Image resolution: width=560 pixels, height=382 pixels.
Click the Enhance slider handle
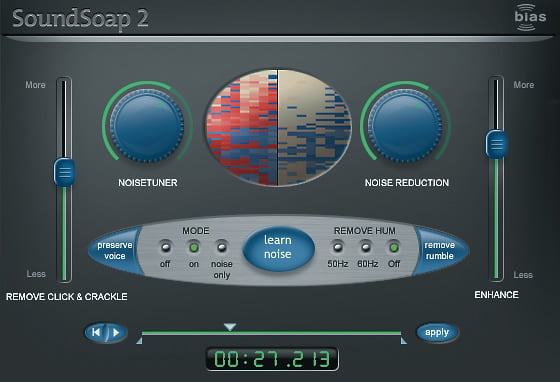[496, 144]
